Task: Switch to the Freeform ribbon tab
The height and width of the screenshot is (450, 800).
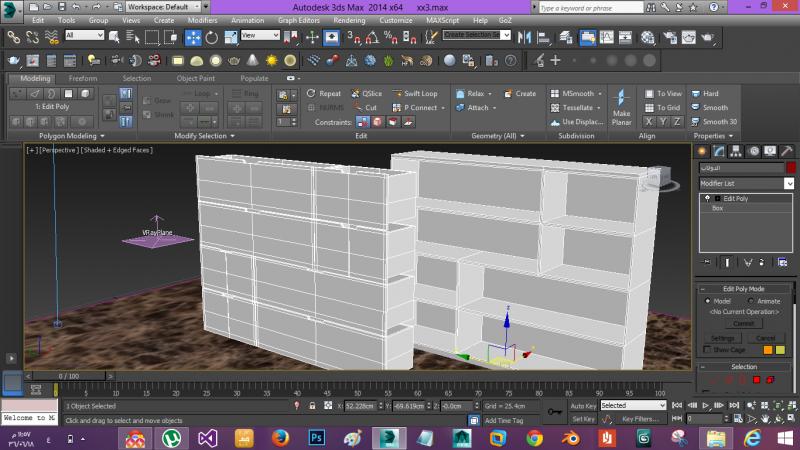Action: pos(83,78)
